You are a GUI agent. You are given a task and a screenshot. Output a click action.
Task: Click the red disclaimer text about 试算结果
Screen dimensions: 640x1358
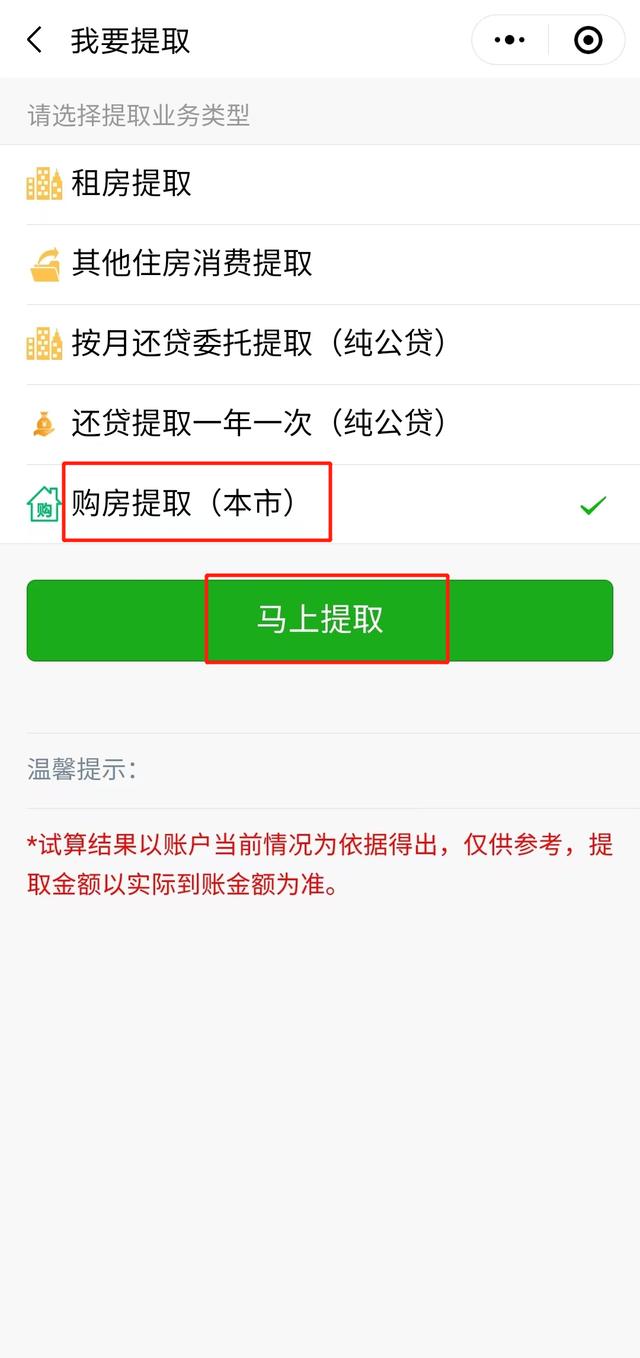point(320,865)
